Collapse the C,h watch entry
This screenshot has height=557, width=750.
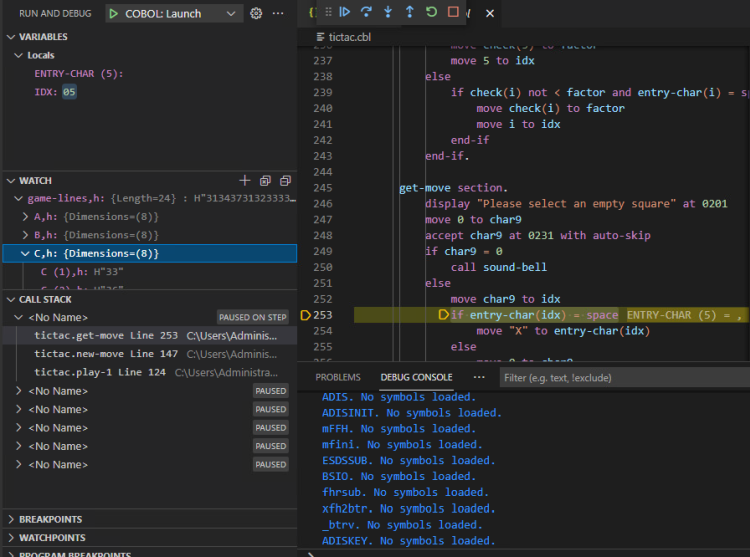pos(25,253)
